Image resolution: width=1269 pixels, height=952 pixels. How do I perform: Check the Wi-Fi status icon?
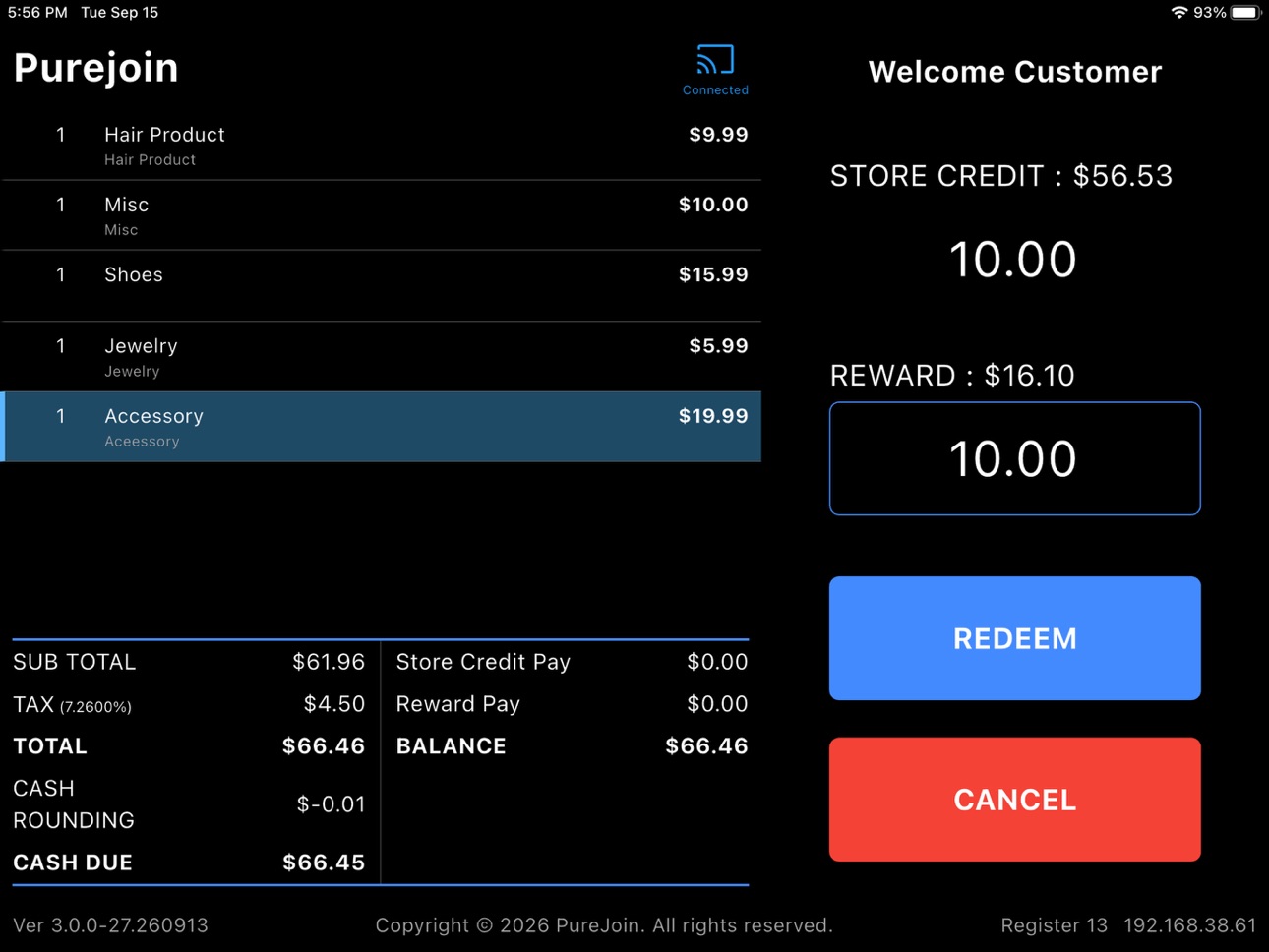tap(1178, 13)
